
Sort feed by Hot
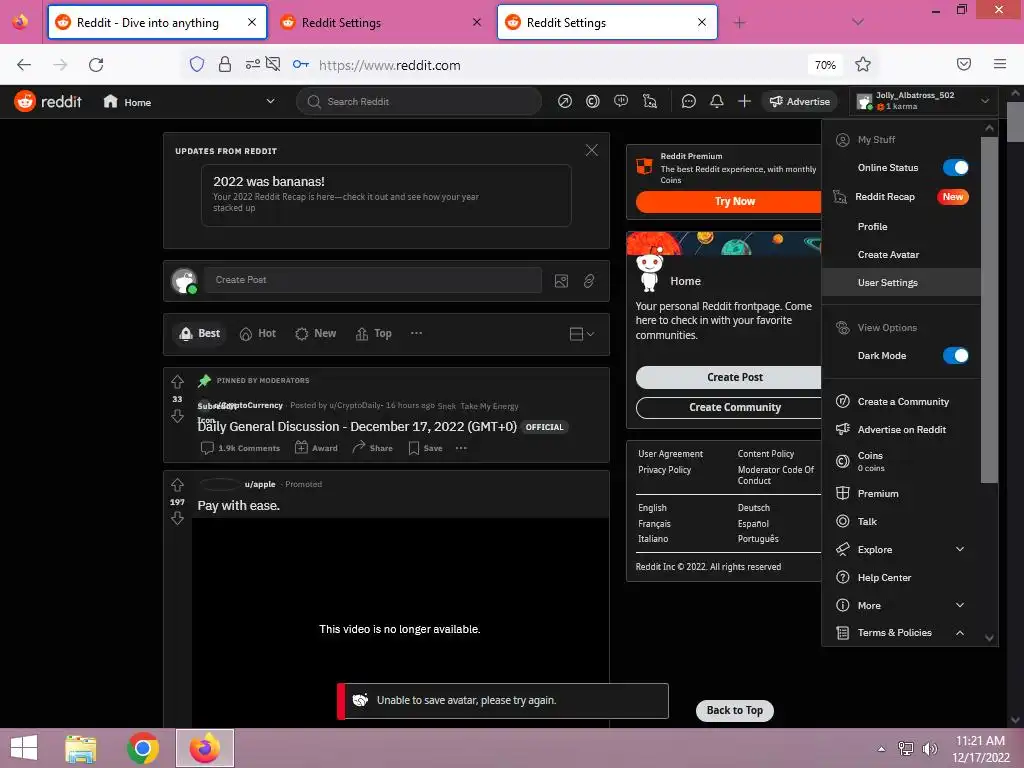point(258,334)
